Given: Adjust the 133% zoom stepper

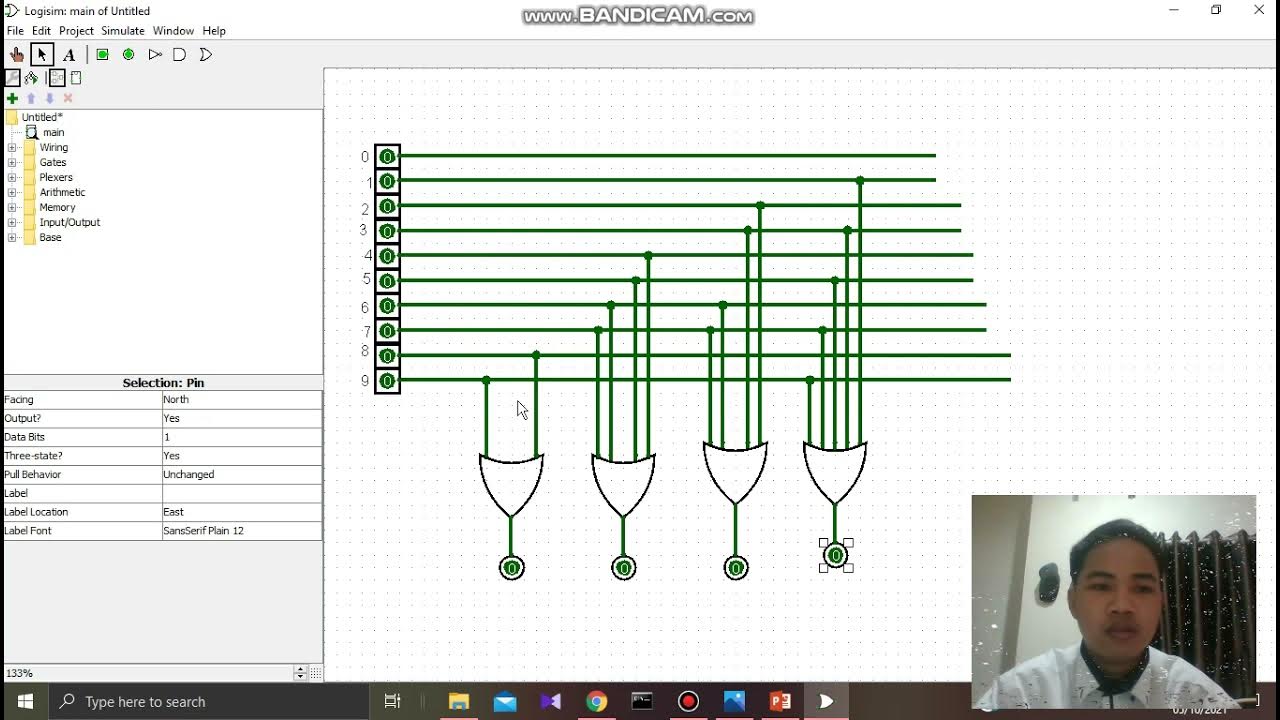Looking at the screenshot, I should 300,673.
